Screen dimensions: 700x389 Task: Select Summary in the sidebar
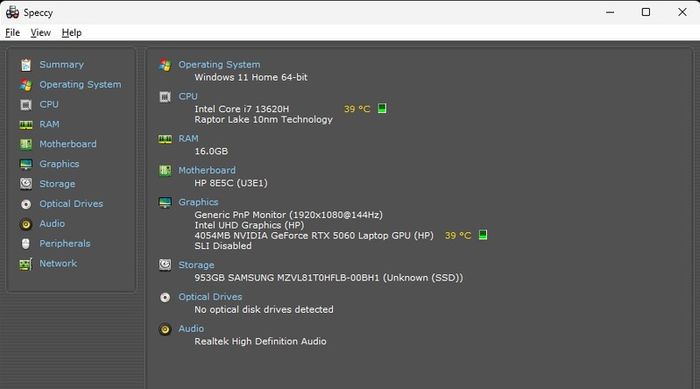coord(62,65)
